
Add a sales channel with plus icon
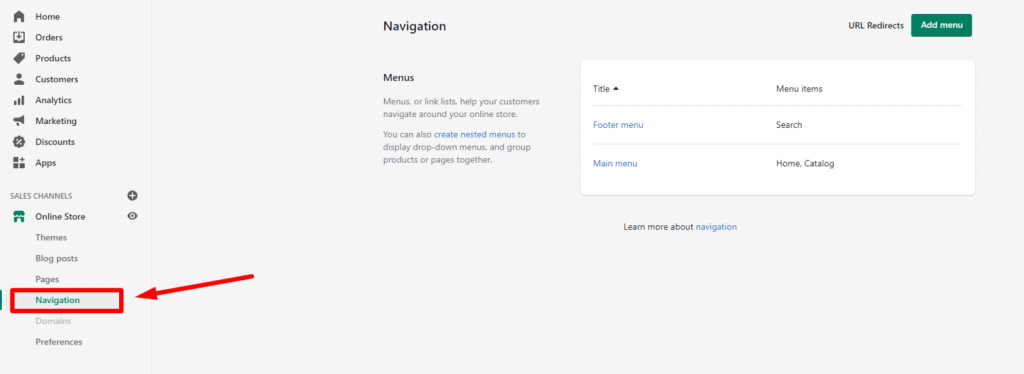133,195
